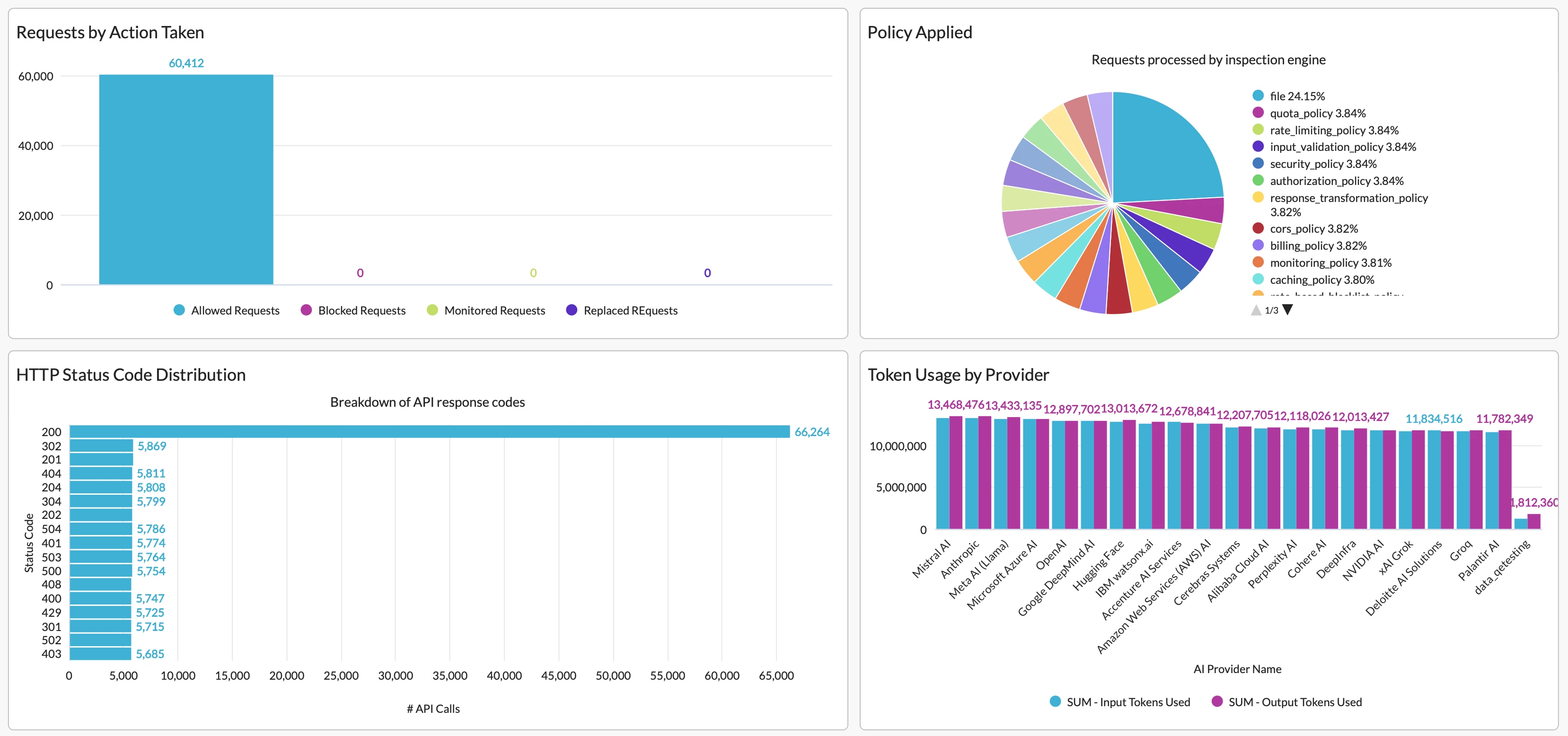1568x736 pixels.
Task: Click the security_policy legend dot
Action: (1258, 164)
